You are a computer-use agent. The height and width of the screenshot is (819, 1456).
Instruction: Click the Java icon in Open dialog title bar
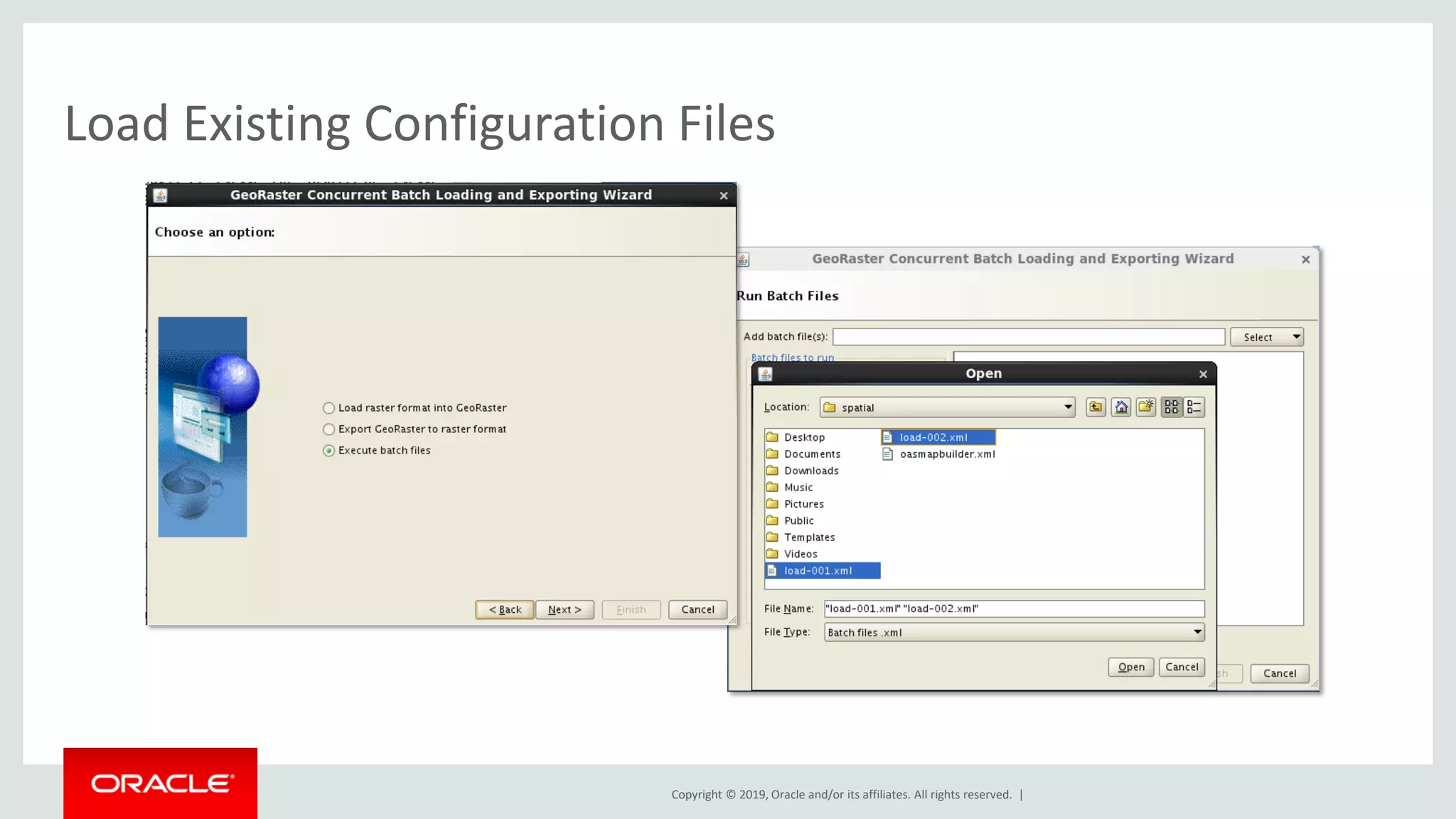[766, 374]
